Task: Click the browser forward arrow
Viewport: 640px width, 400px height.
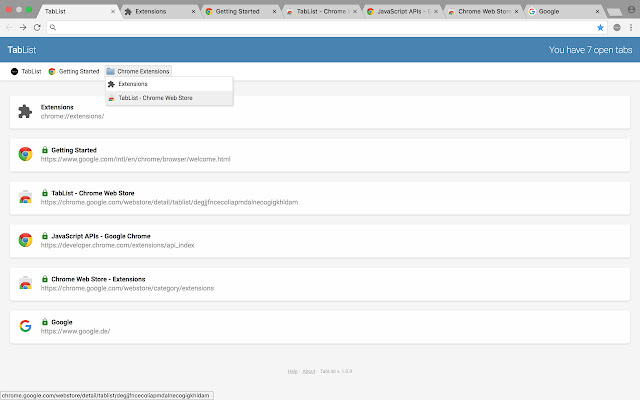Action: [x=23, y=27]
